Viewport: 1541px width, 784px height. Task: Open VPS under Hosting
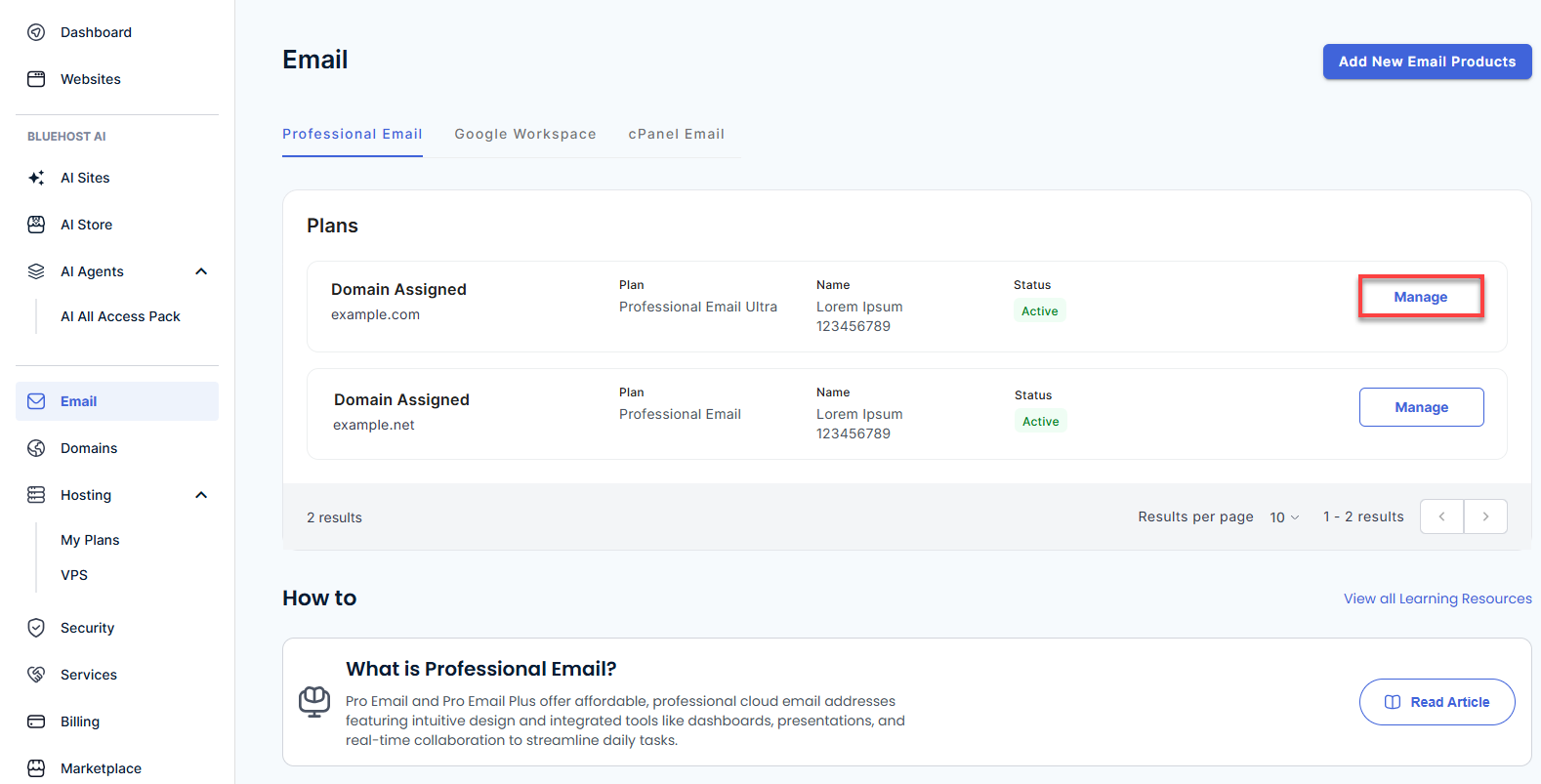(74, 575)
